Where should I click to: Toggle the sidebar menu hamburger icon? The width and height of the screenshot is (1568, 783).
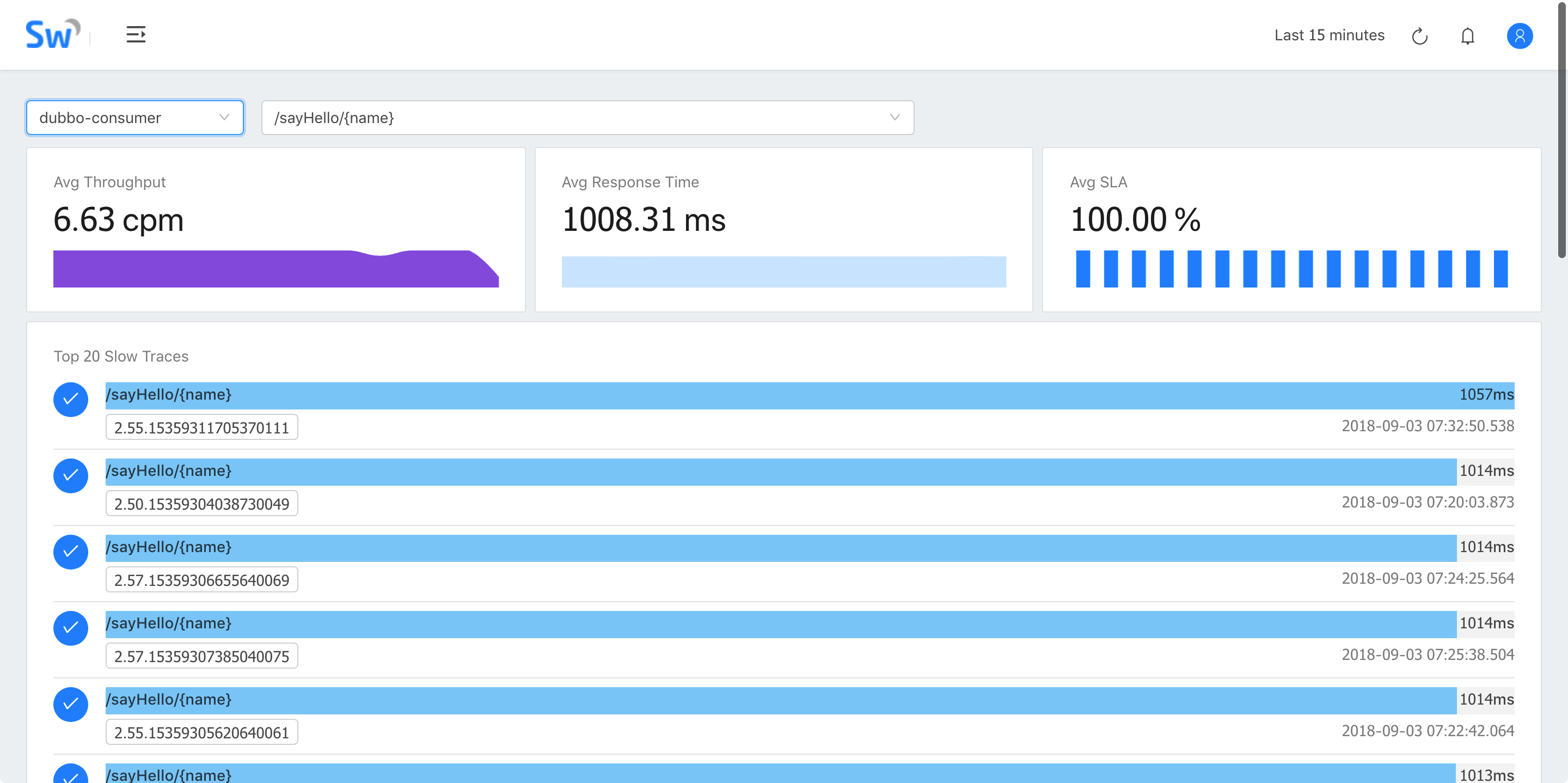136,34
